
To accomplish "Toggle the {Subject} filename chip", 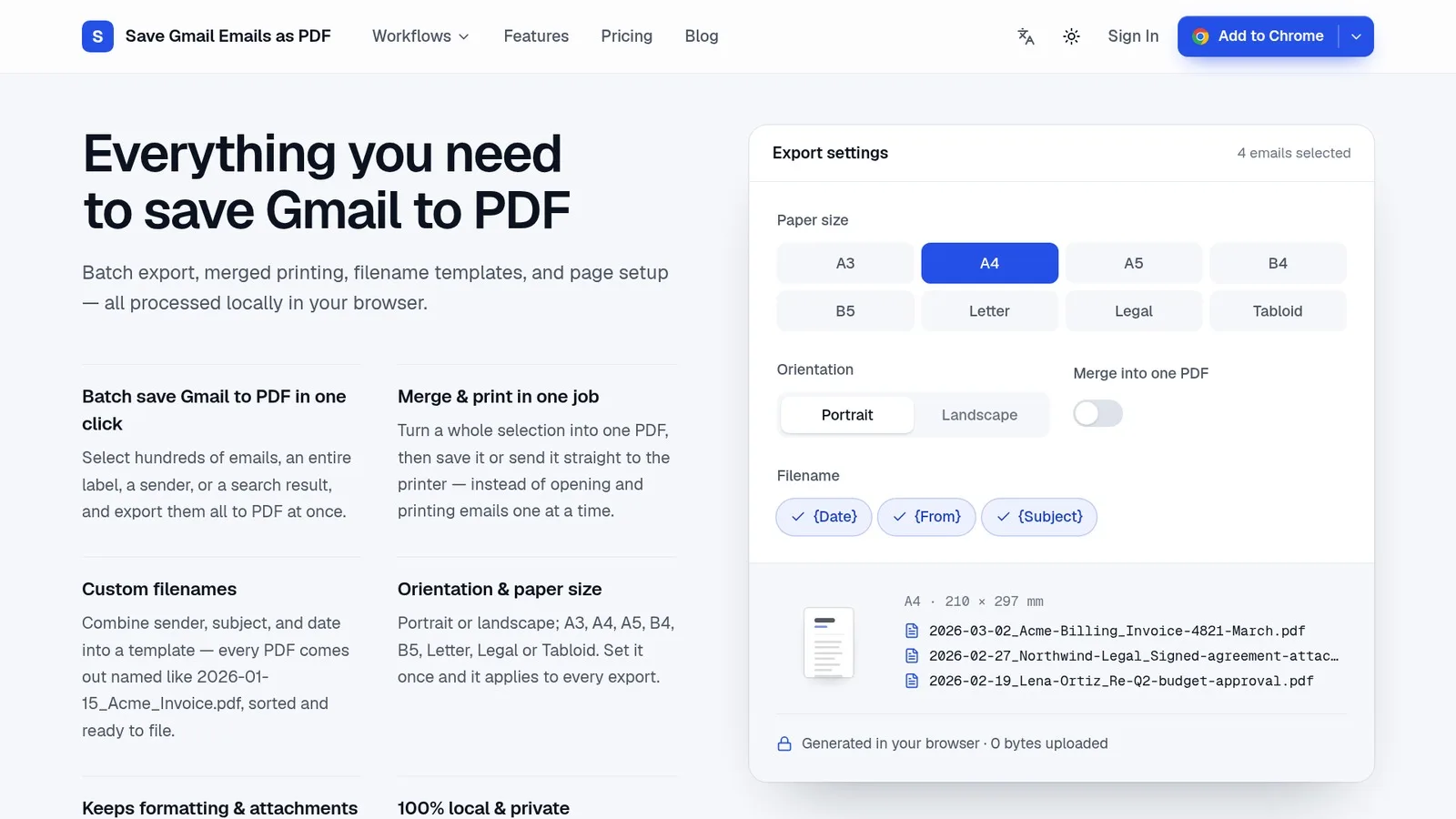I will pos(1039,517).
